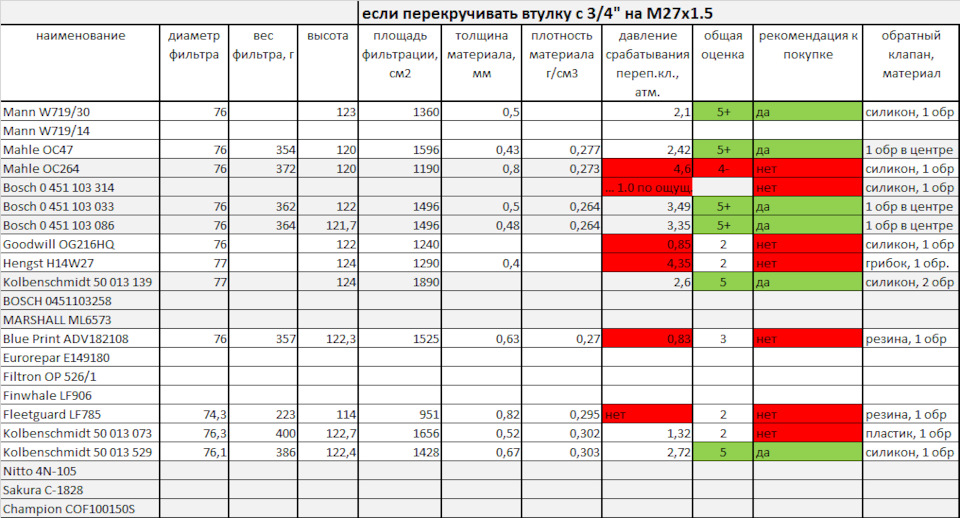960x518 pixels.
Task: Select the pressure value '2,72'
Action: click(647, 452)
